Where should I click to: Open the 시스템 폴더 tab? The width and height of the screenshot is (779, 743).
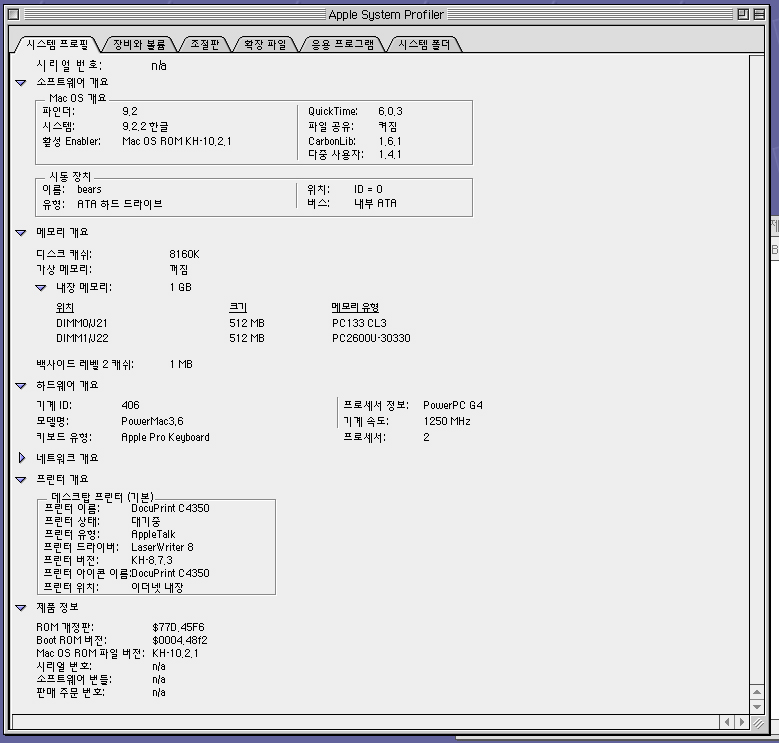coord(424,45)
